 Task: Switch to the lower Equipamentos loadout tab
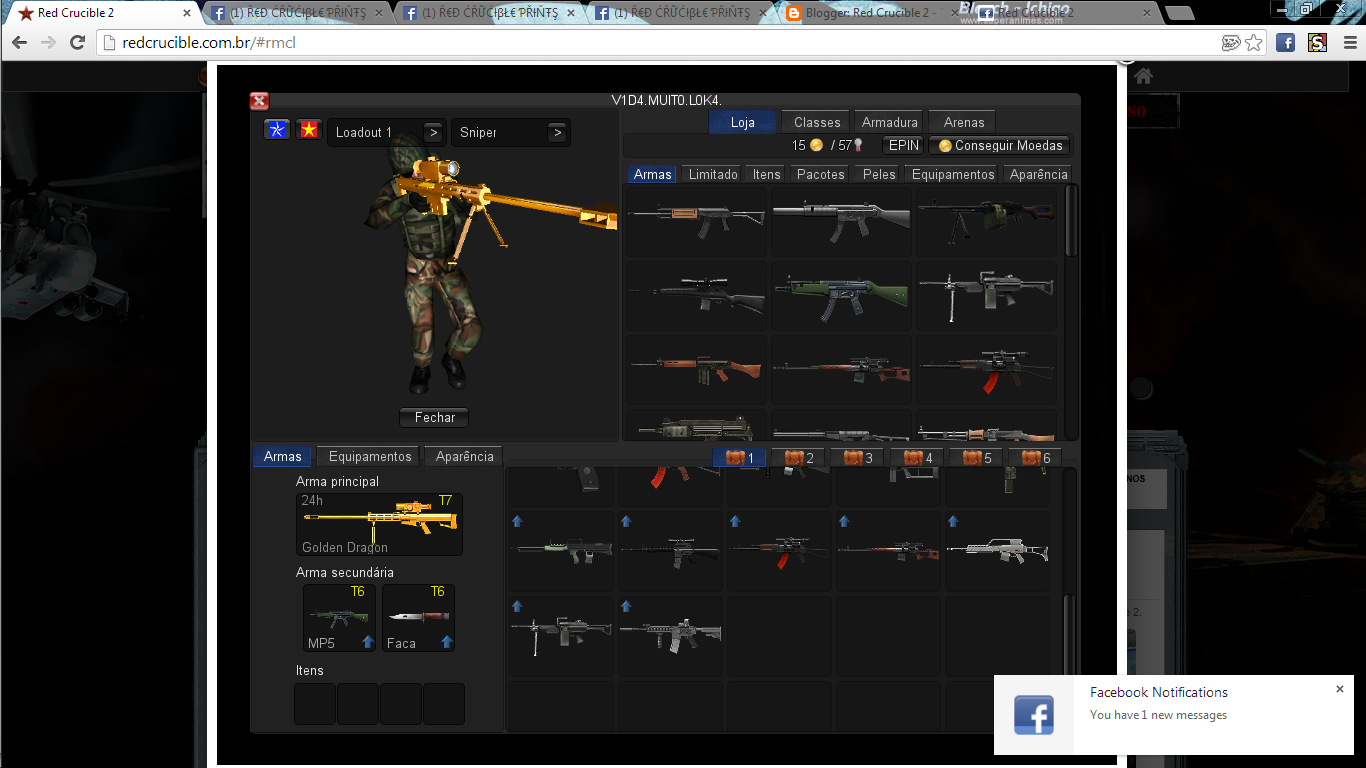coord(370,456)
